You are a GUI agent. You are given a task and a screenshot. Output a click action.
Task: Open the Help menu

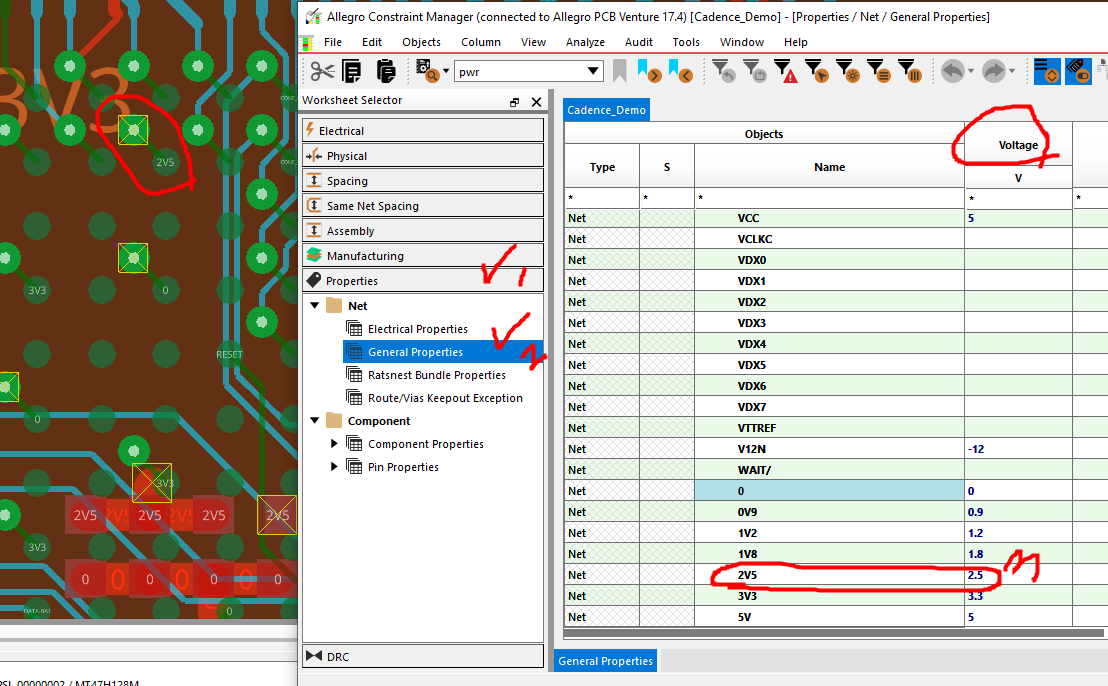[x=796, y=42]
